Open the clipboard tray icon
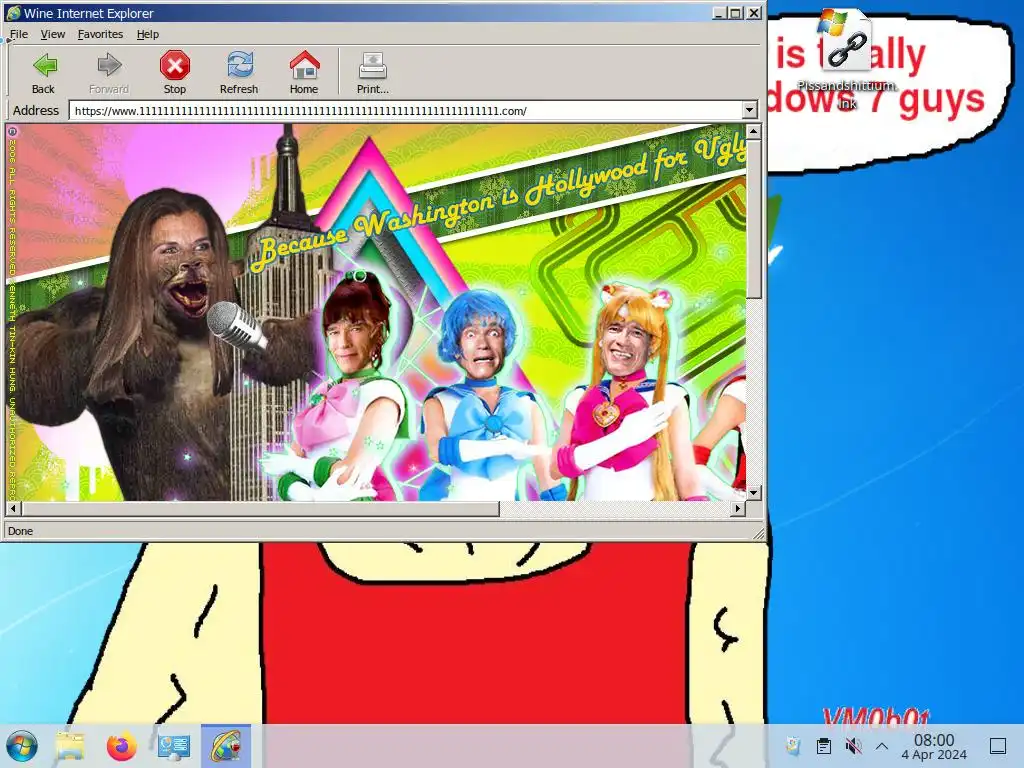This screenshot has height=768, width=1024. click(824, 746)
